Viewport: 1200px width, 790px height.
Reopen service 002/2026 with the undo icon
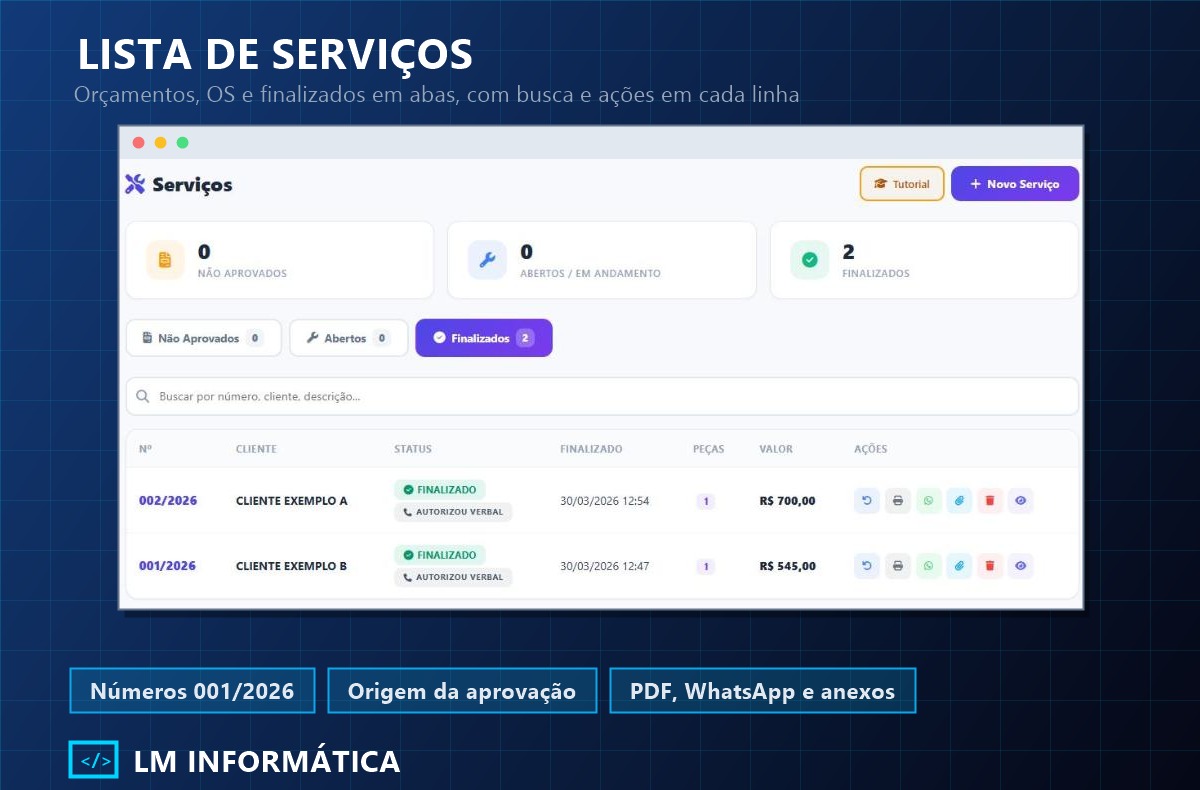click(x=867, y=501)
